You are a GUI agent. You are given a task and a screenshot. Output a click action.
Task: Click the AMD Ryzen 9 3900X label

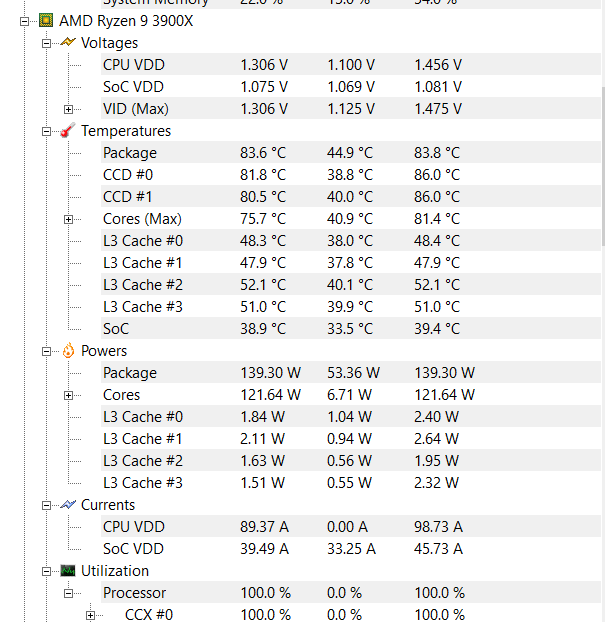[126, 21]
